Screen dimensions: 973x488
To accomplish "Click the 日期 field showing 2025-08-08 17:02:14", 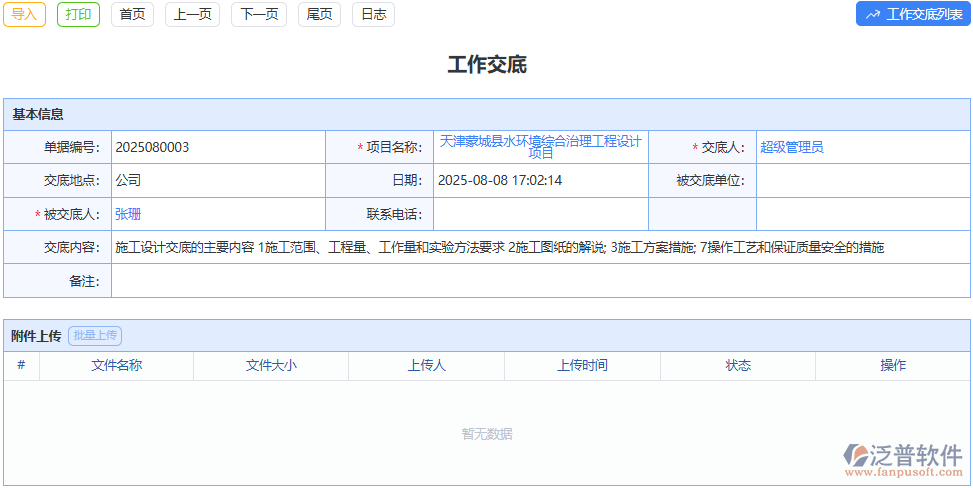I will (540, 180).
